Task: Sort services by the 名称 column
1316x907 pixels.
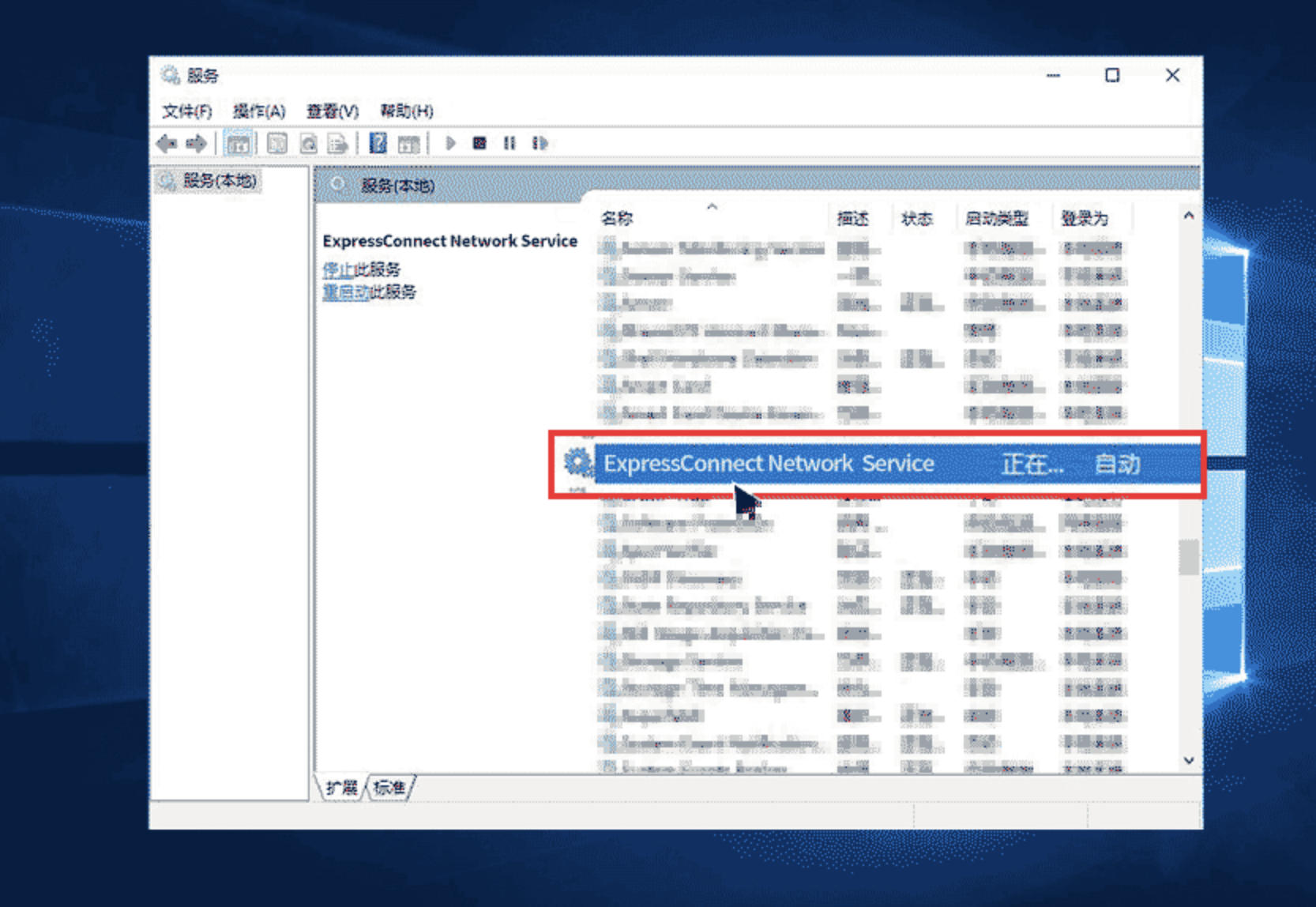Action: (x=616, y=218)
